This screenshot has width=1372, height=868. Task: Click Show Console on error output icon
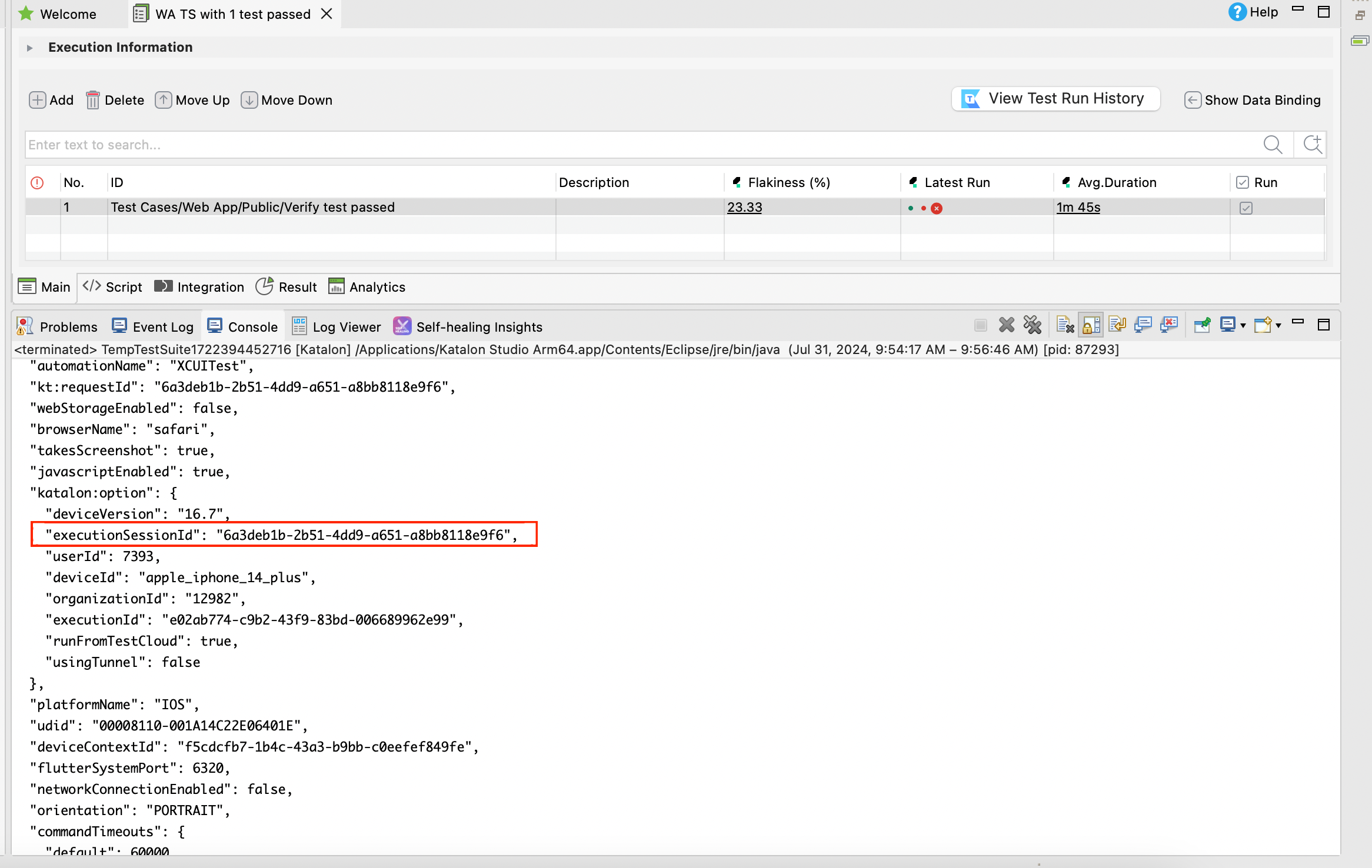1168,325
